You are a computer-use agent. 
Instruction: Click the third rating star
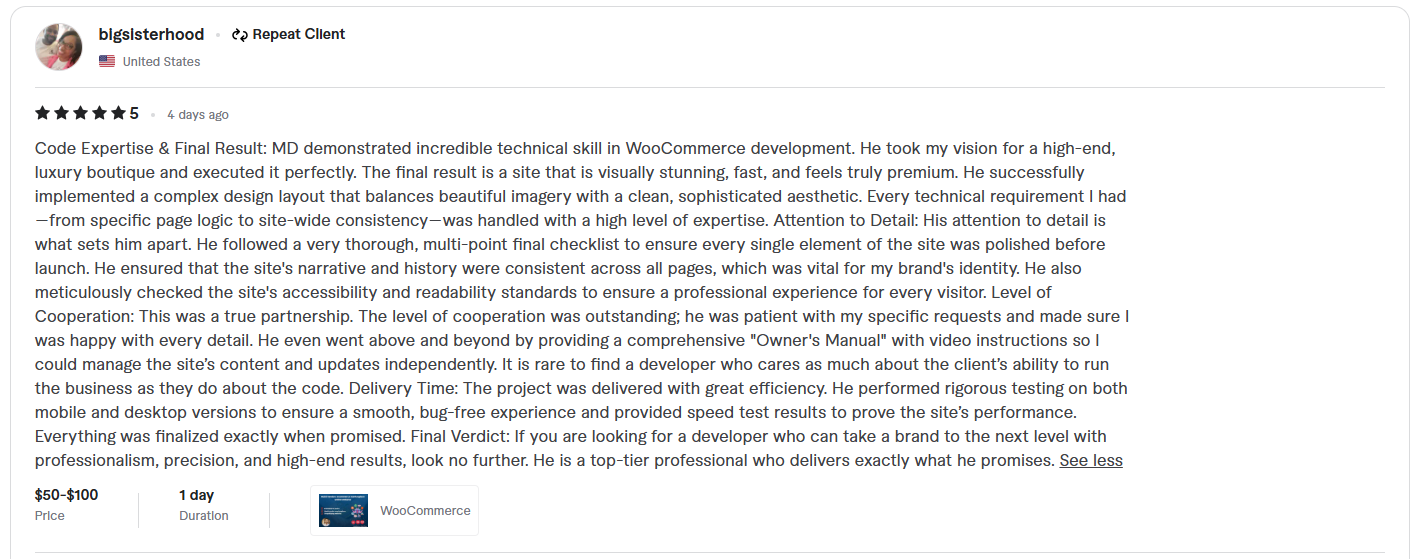tap(80, 113)
